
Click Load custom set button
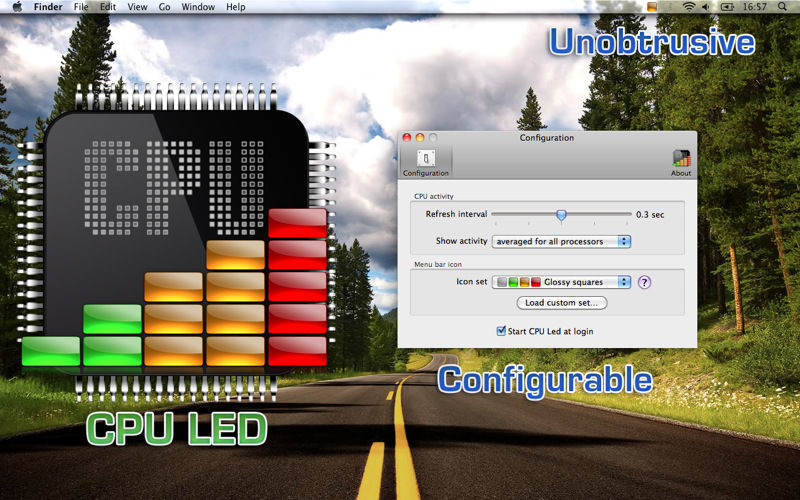(x=562, y=303)
